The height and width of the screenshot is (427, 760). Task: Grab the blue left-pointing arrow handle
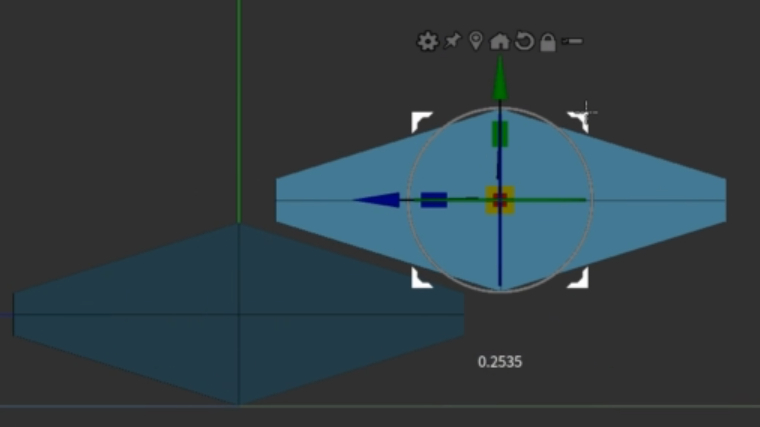click(377, 200)
